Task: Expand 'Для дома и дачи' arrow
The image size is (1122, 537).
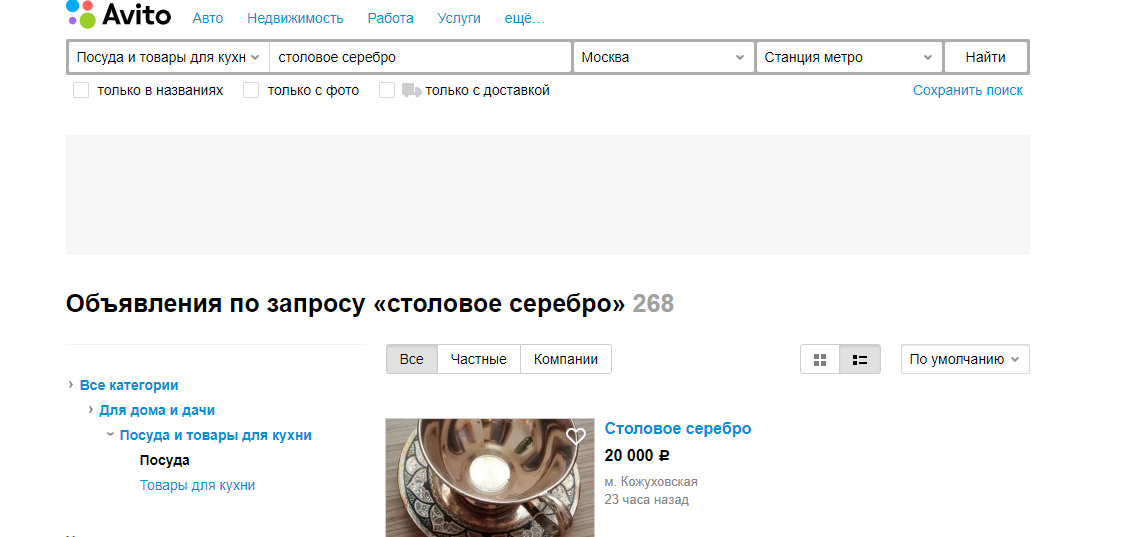Action: click(91, 410)
